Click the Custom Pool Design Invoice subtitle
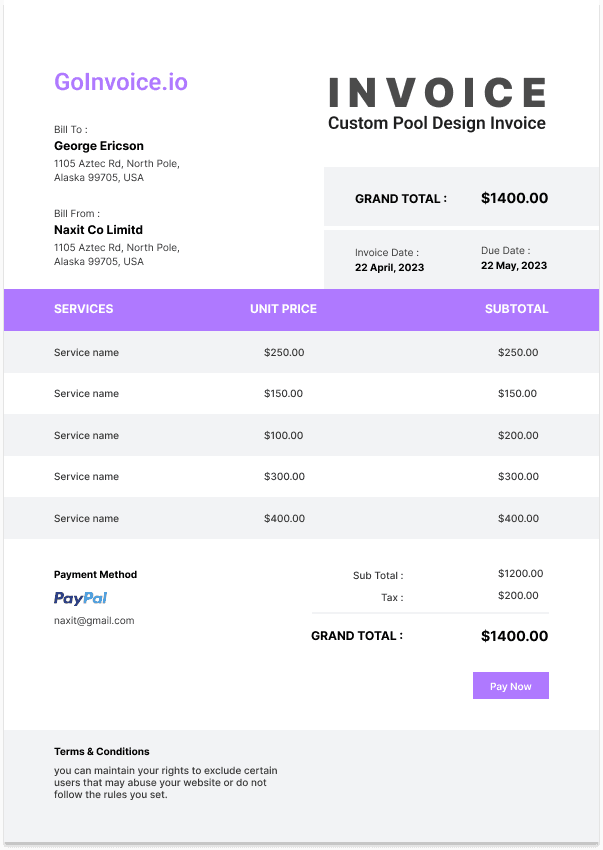Viewport: 603px width, 850px height. (x=437, y=123)
